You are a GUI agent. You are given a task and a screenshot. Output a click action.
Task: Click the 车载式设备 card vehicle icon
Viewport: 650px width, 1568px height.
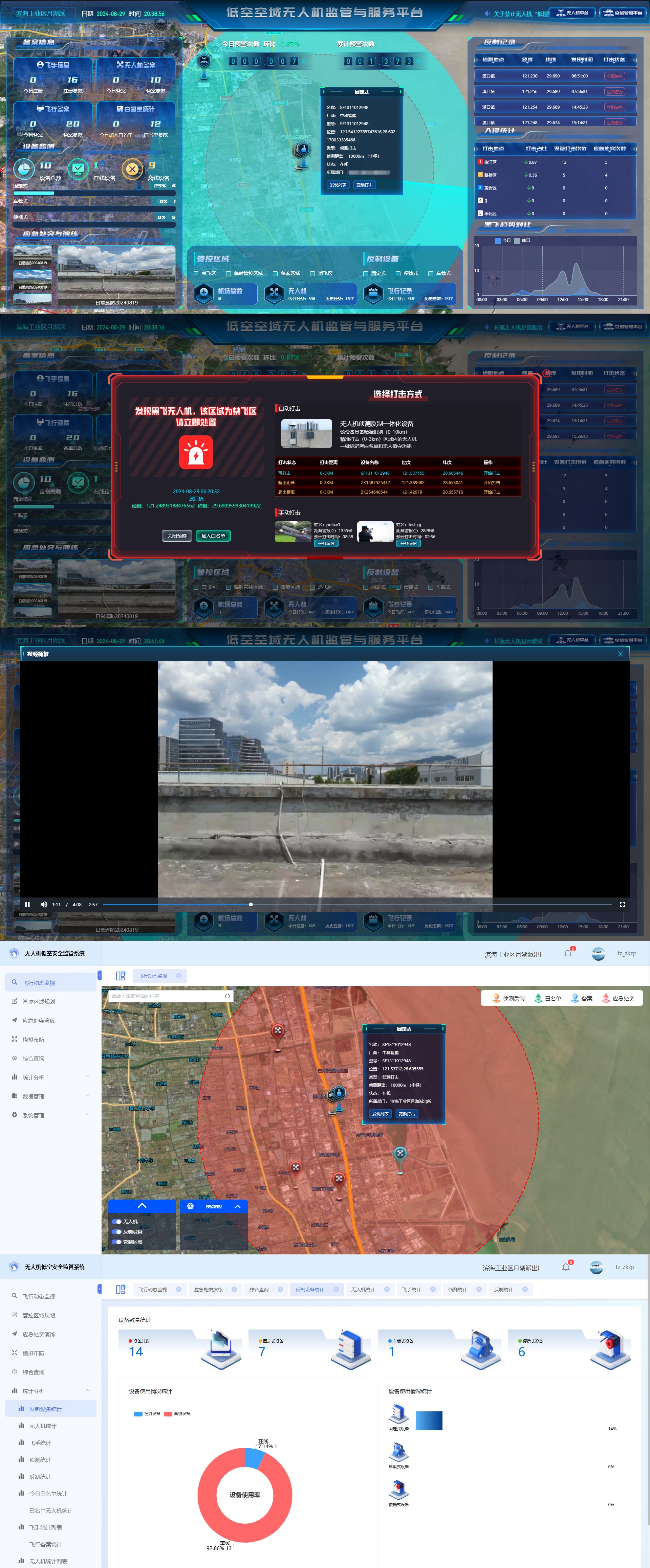click(x=481, y=1349)
